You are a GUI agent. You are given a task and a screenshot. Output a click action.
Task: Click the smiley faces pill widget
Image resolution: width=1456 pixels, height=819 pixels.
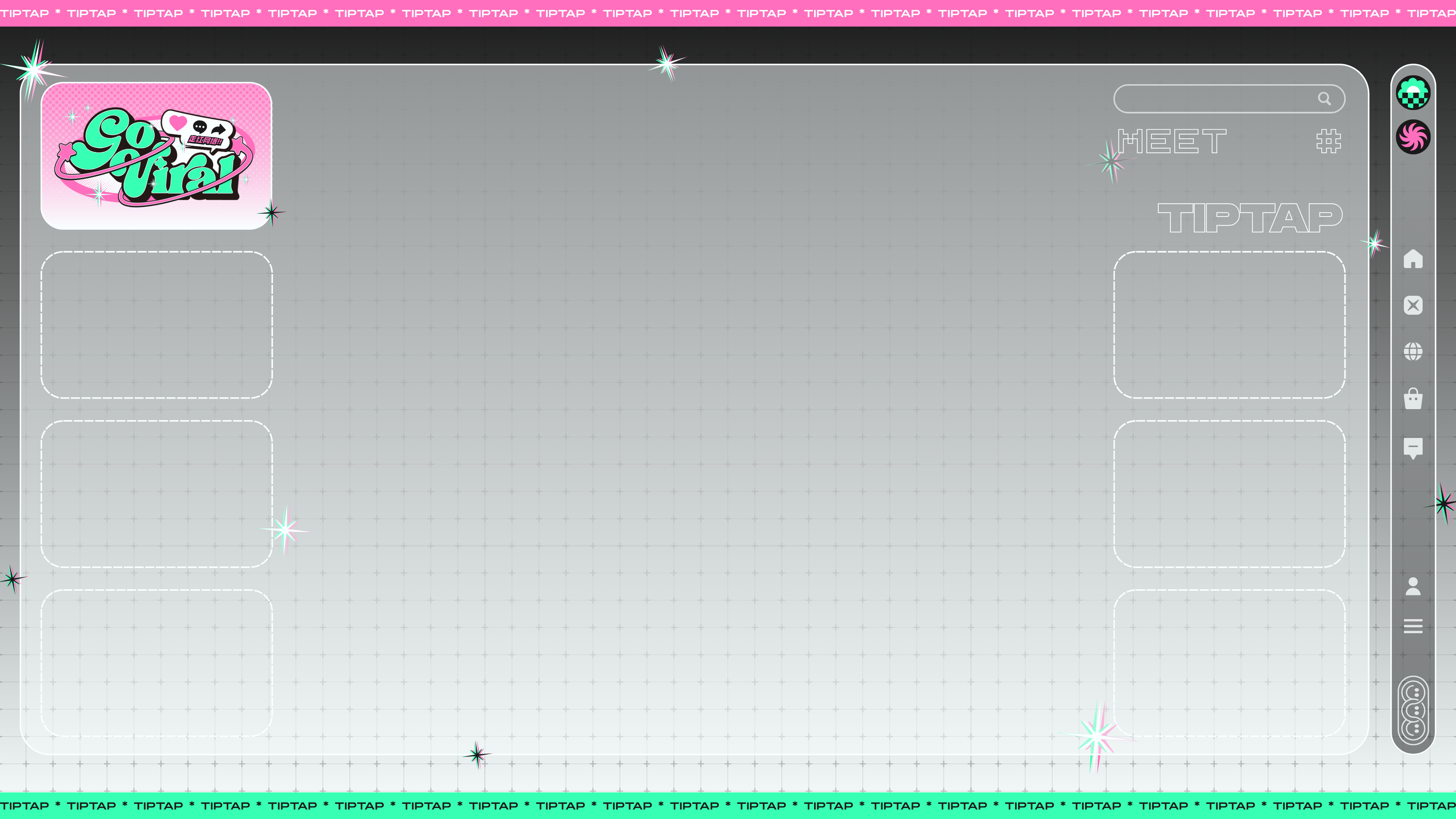pyautogui.click(x=1412, y=711)
